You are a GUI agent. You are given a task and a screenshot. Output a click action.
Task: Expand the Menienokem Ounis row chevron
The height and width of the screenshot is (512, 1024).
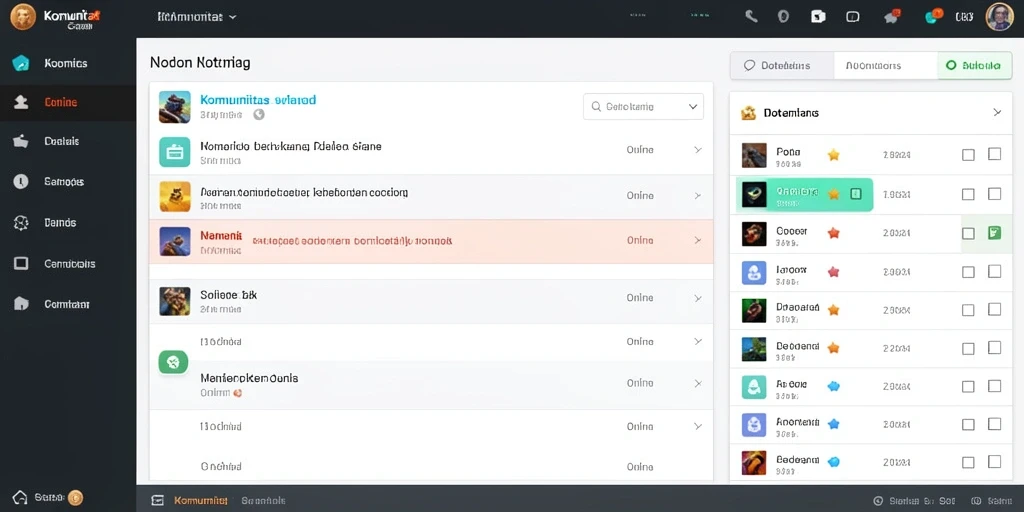pos(697,383)
